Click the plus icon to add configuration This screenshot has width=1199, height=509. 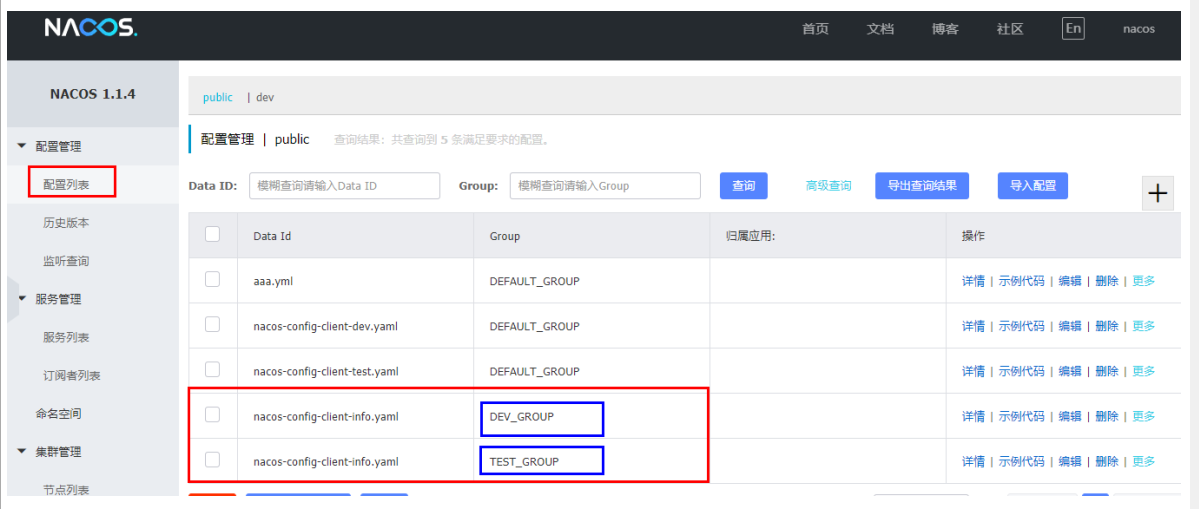click(x=1158, y=193)
